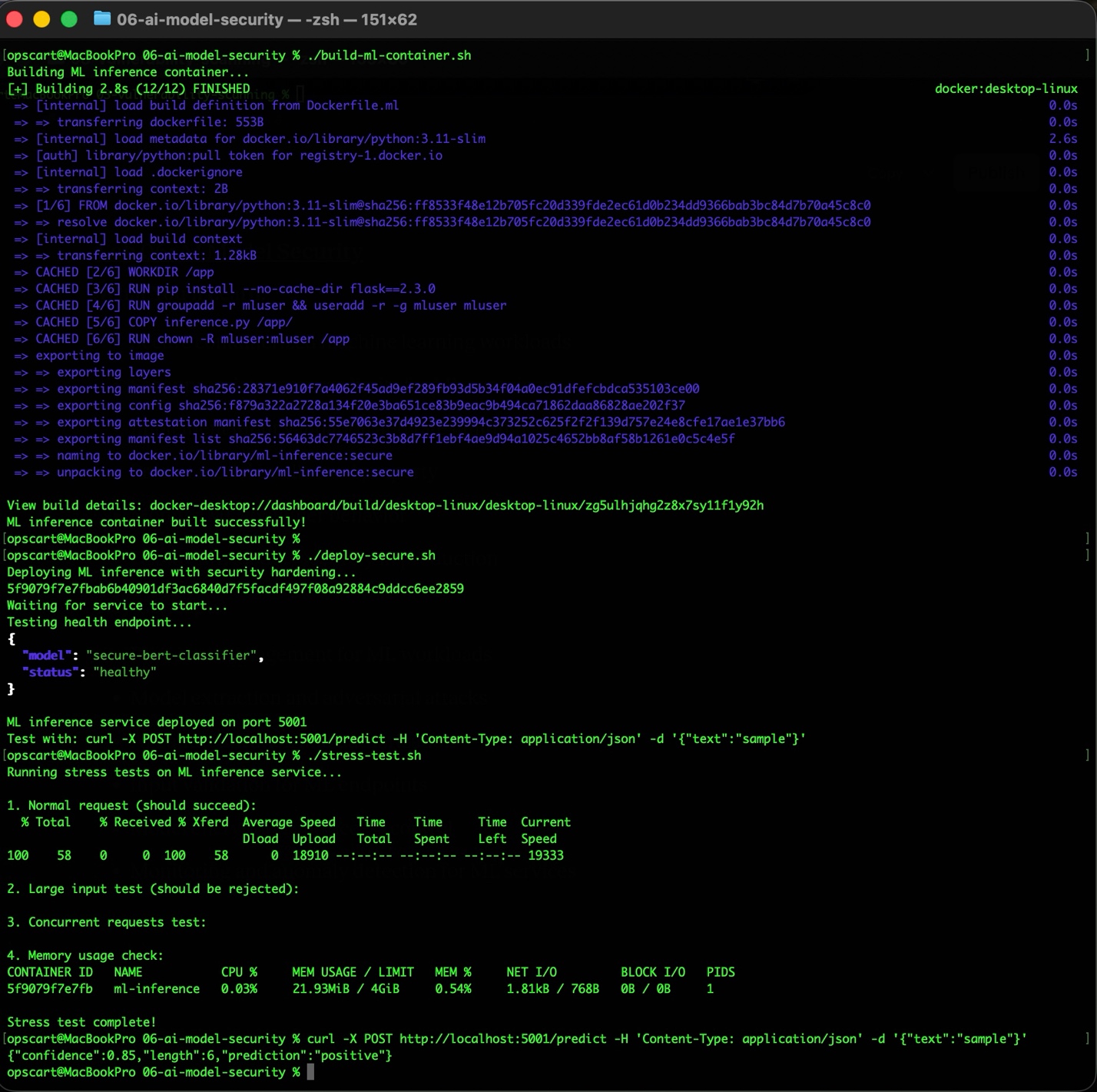Click the green zoom window button
The width and height of the screenshot is (1097, 1092).
(x=69, y=19)
